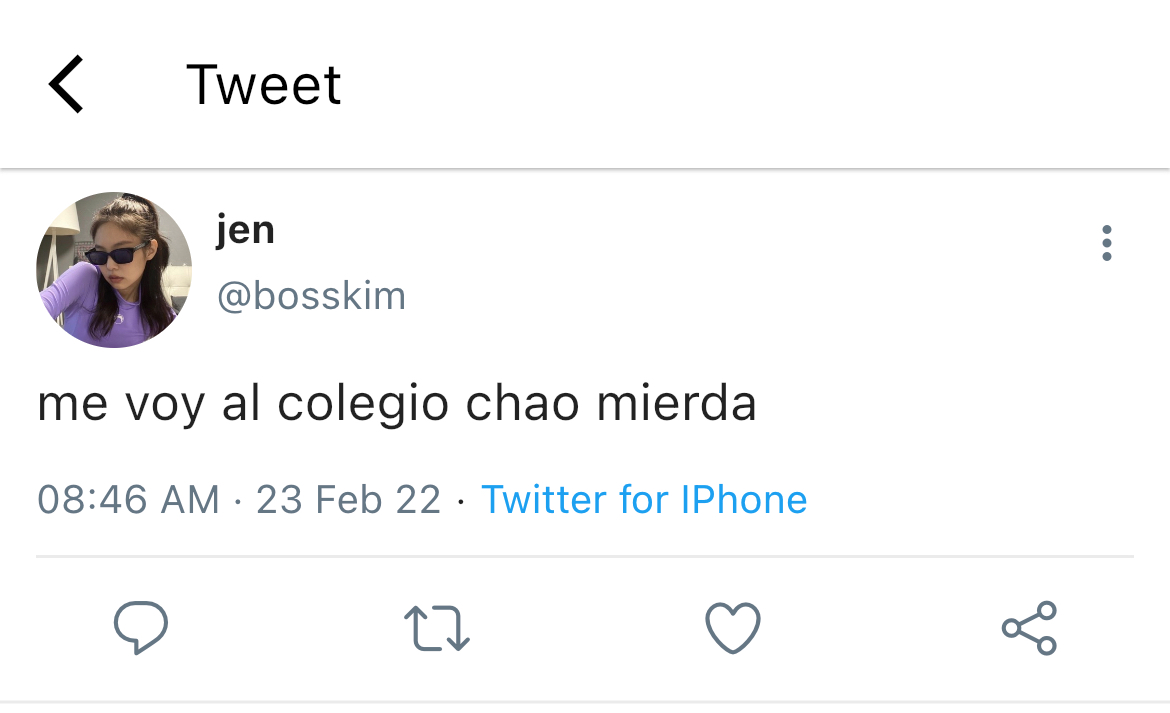Reply to the tweet via speech bubble

pos(140,627)
